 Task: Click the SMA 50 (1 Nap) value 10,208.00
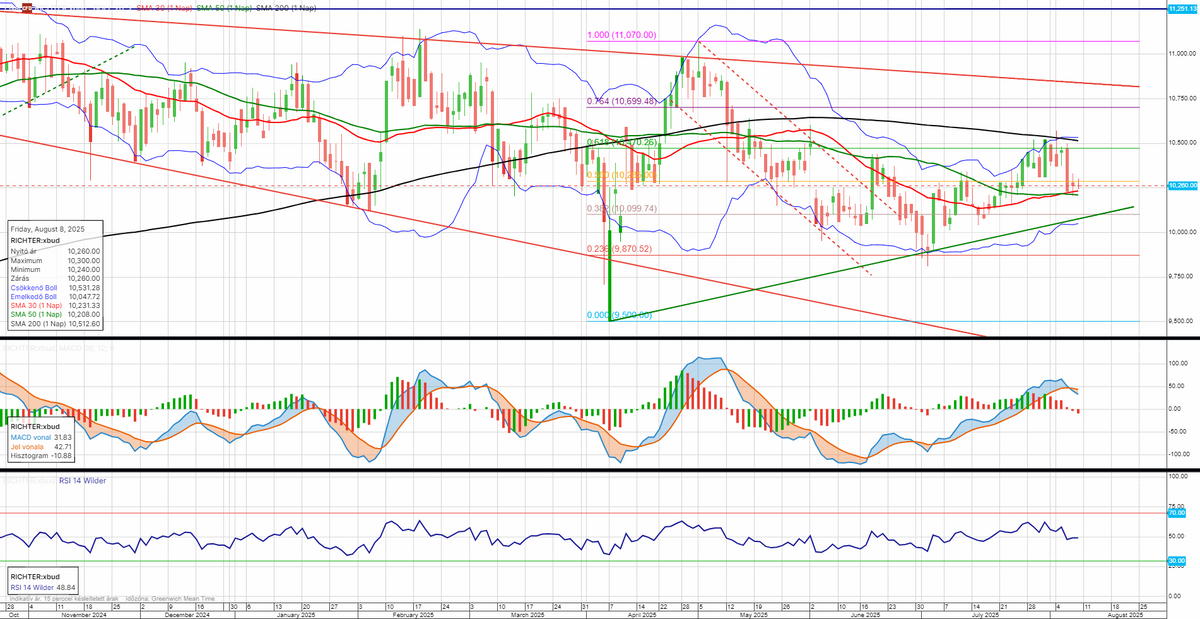(x=83, y=315)
